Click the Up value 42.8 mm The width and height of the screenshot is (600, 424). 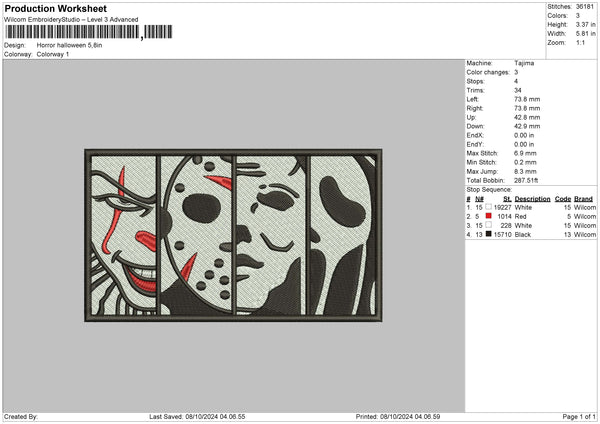527,117
